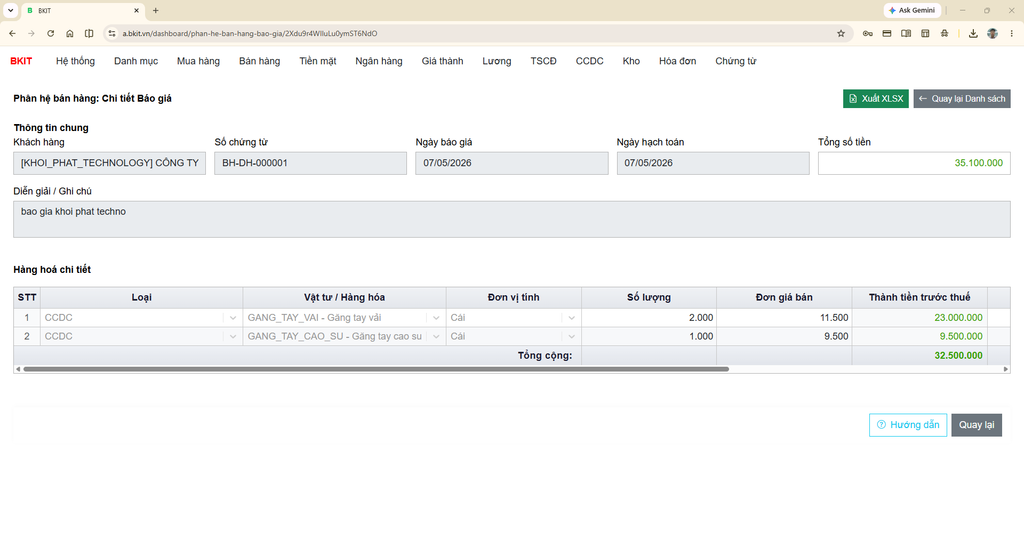Go back to the previous page in browser
The height and width of the screenshot is (550, 1024).
(x=12, y=33)
